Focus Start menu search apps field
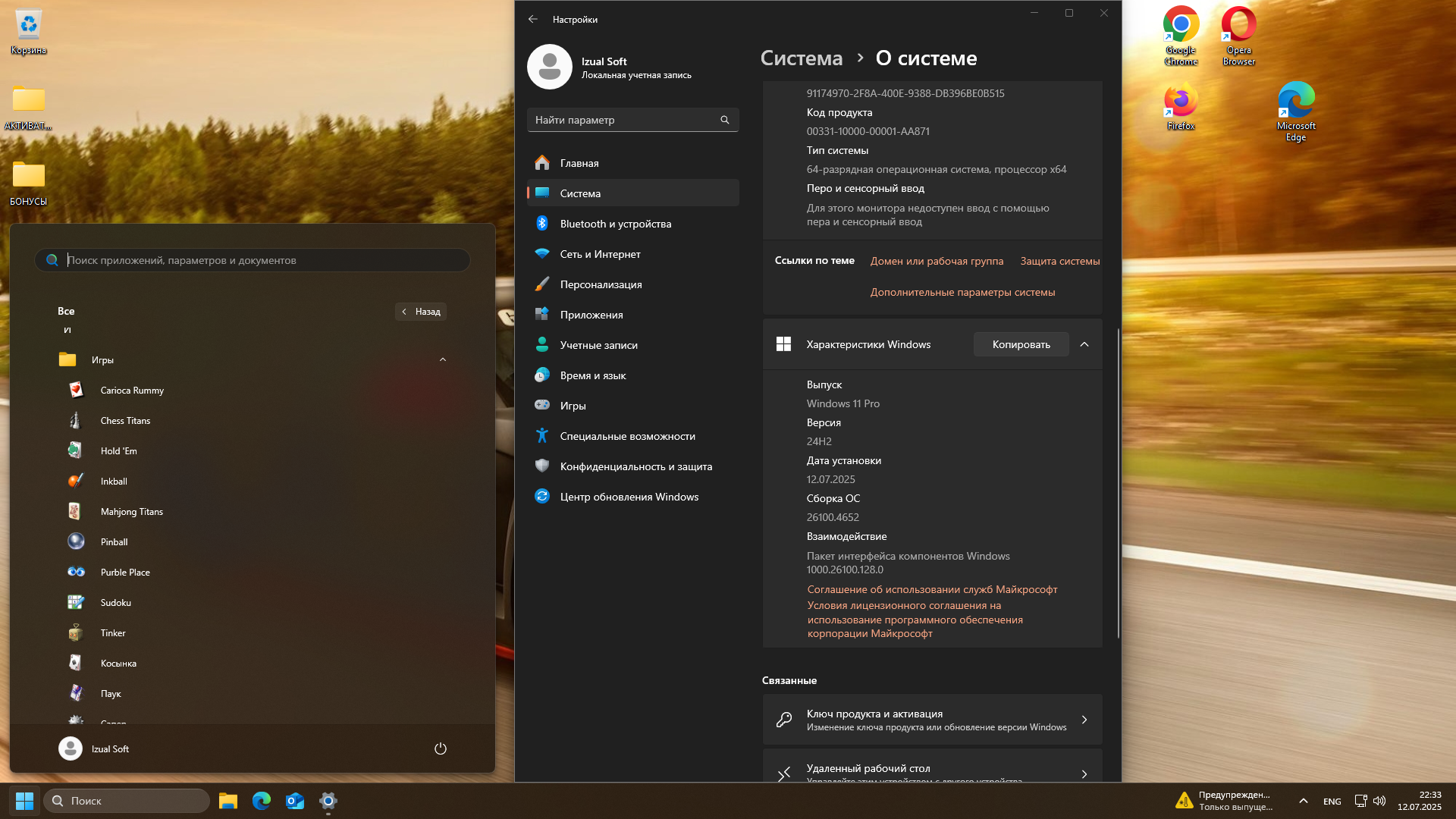 point(253,260)
